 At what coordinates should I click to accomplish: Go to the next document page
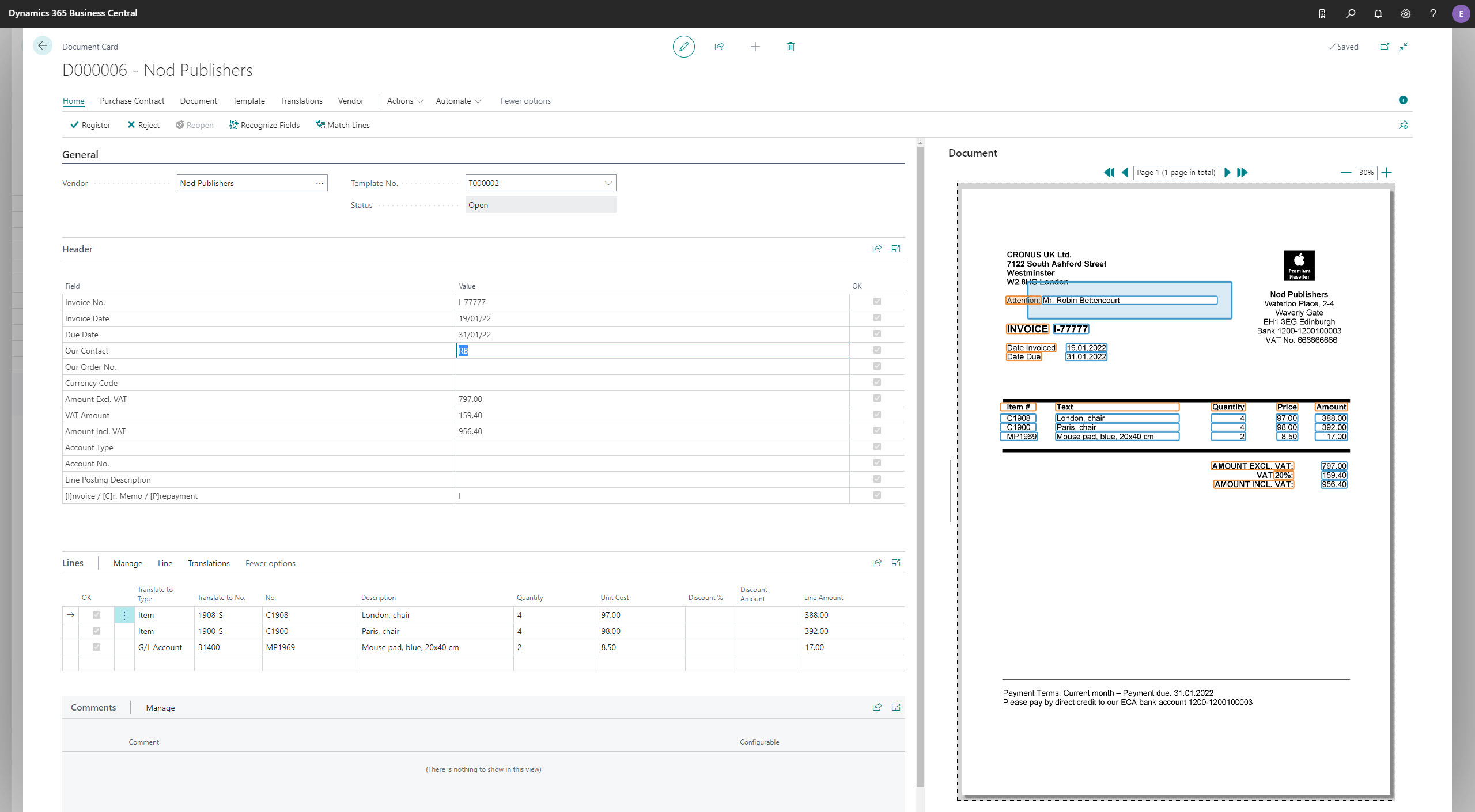(1227, 172)
